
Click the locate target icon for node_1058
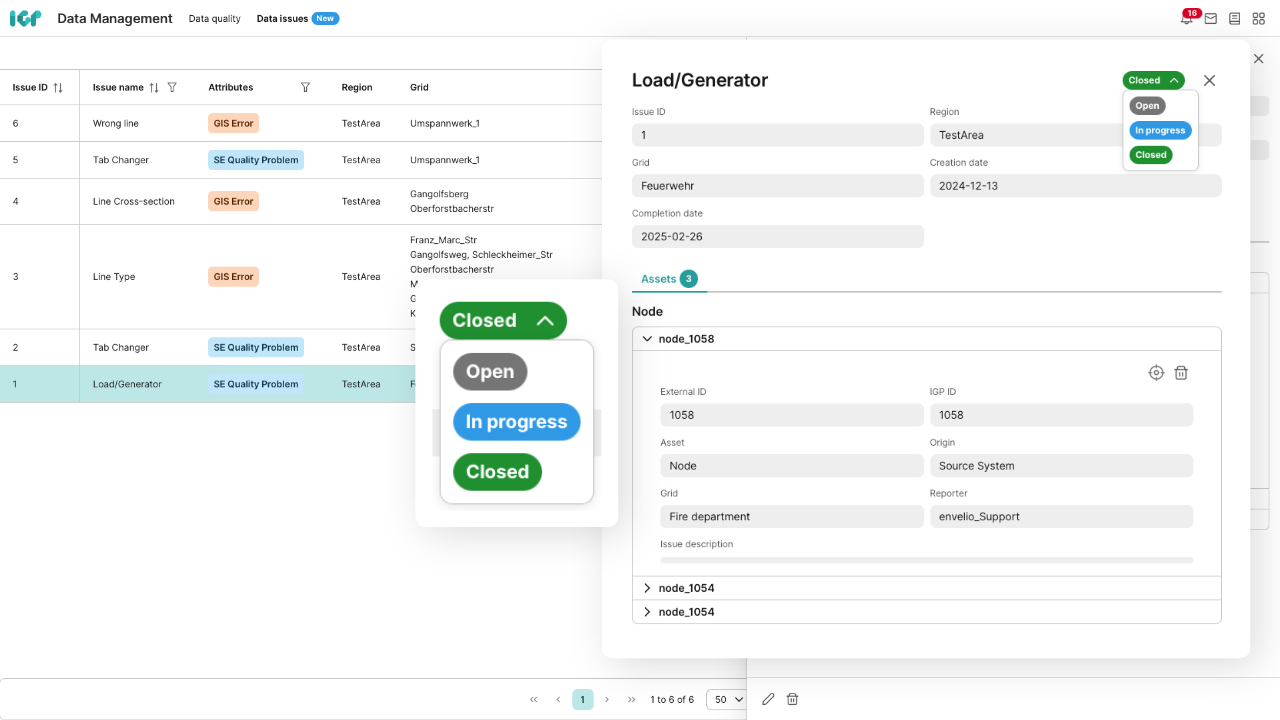coord(1156,372)
